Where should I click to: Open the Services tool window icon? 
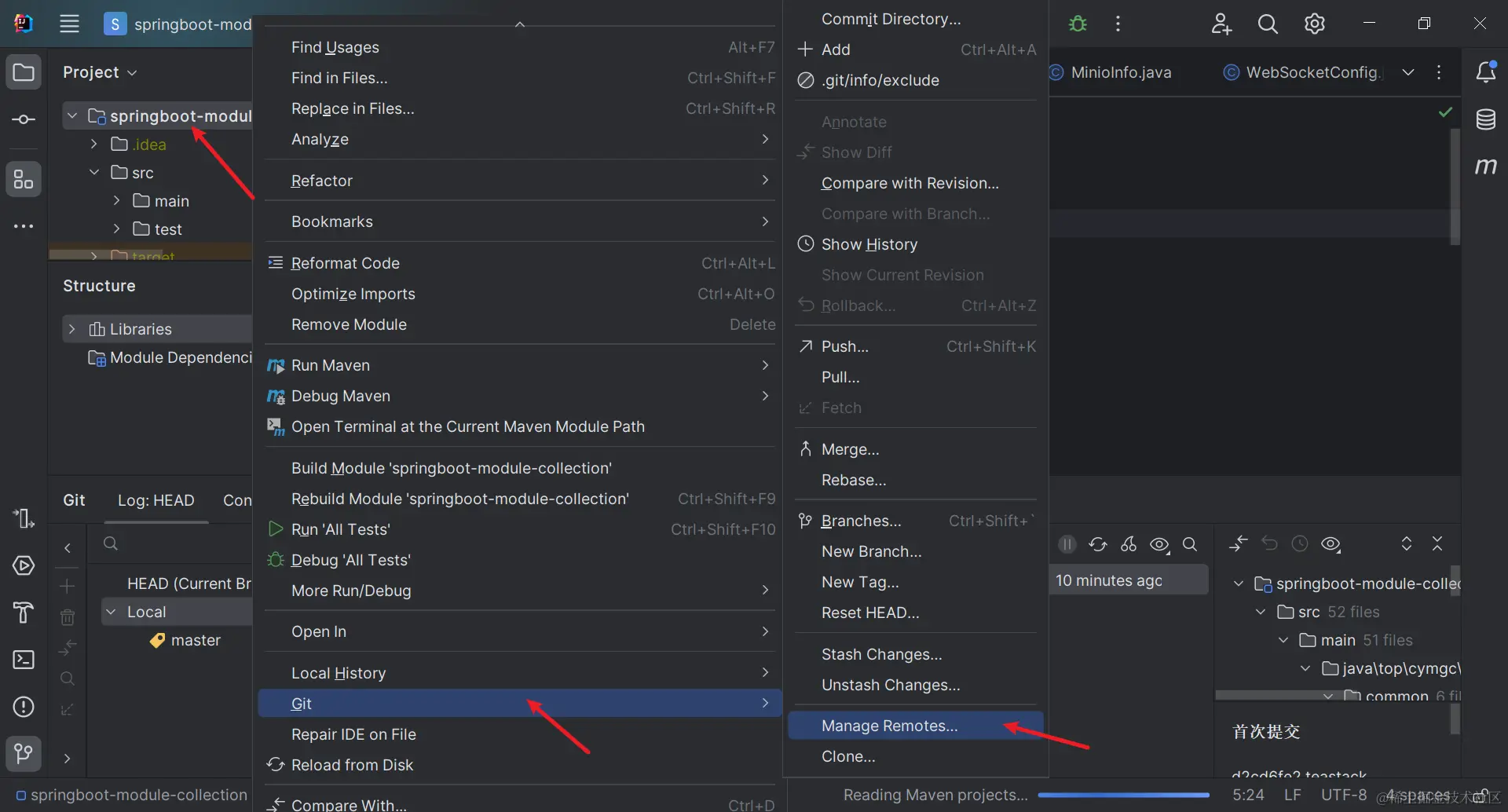(24, 565)
